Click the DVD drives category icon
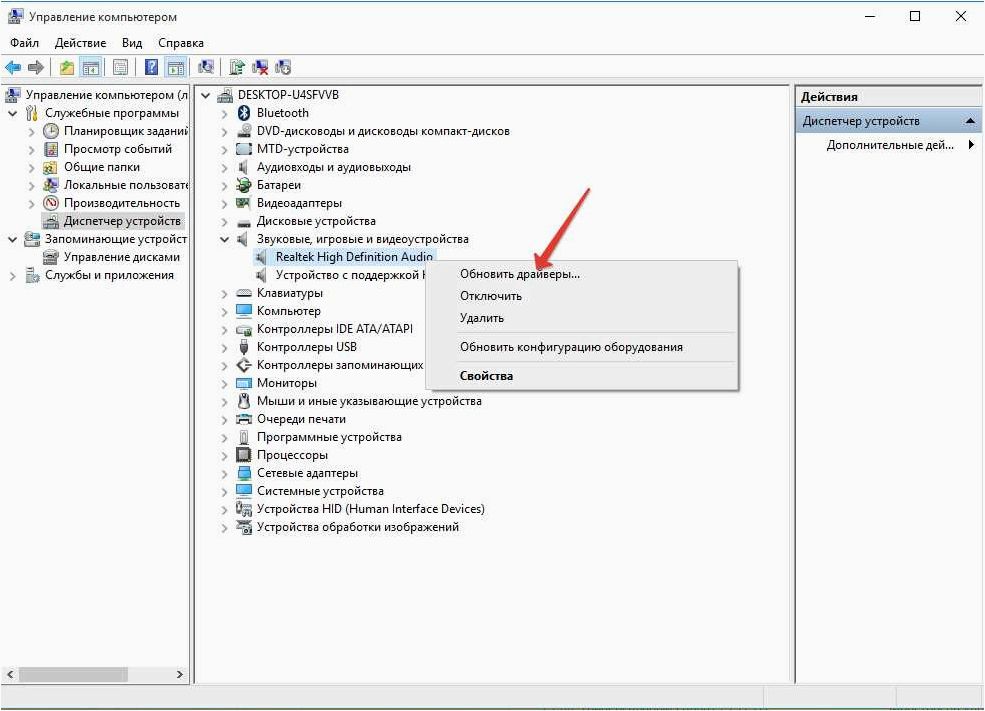This screenshot has height=711, width=985. click(x=244, y=131)
